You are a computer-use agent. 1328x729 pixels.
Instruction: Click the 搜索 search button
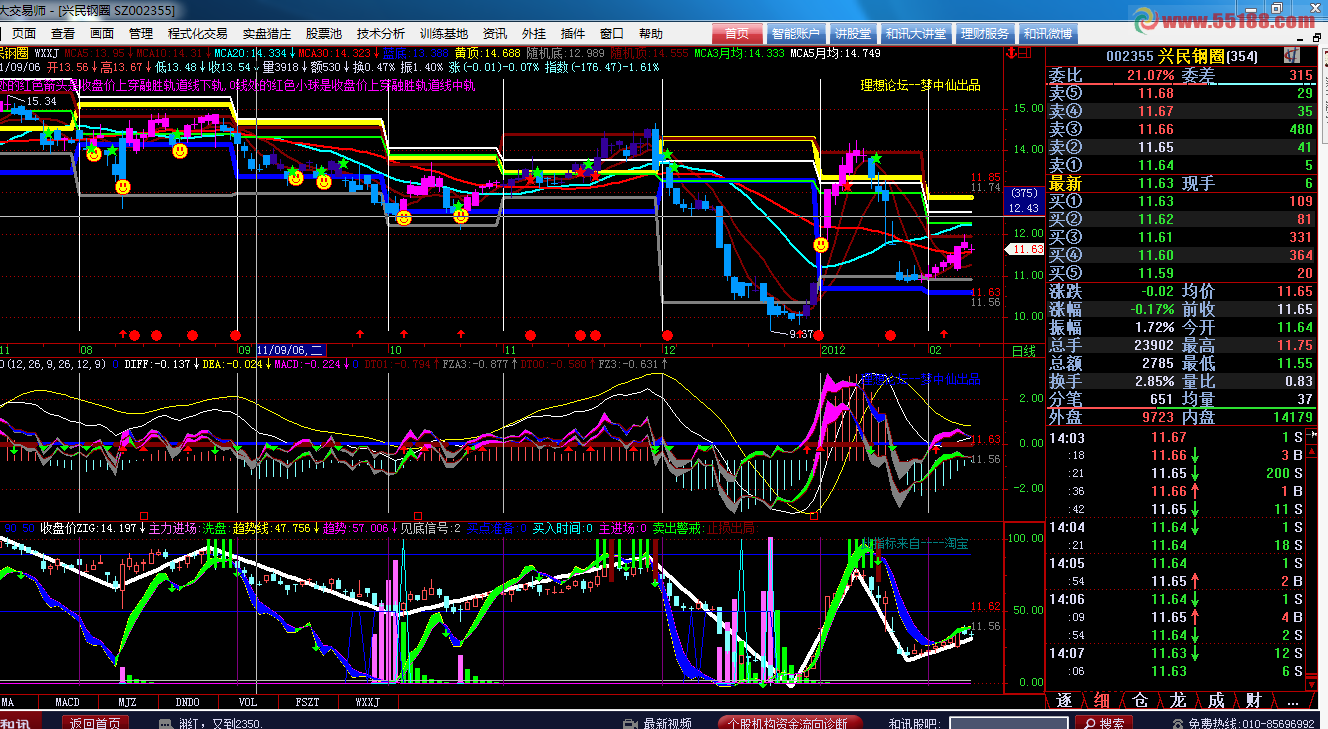1104,723
